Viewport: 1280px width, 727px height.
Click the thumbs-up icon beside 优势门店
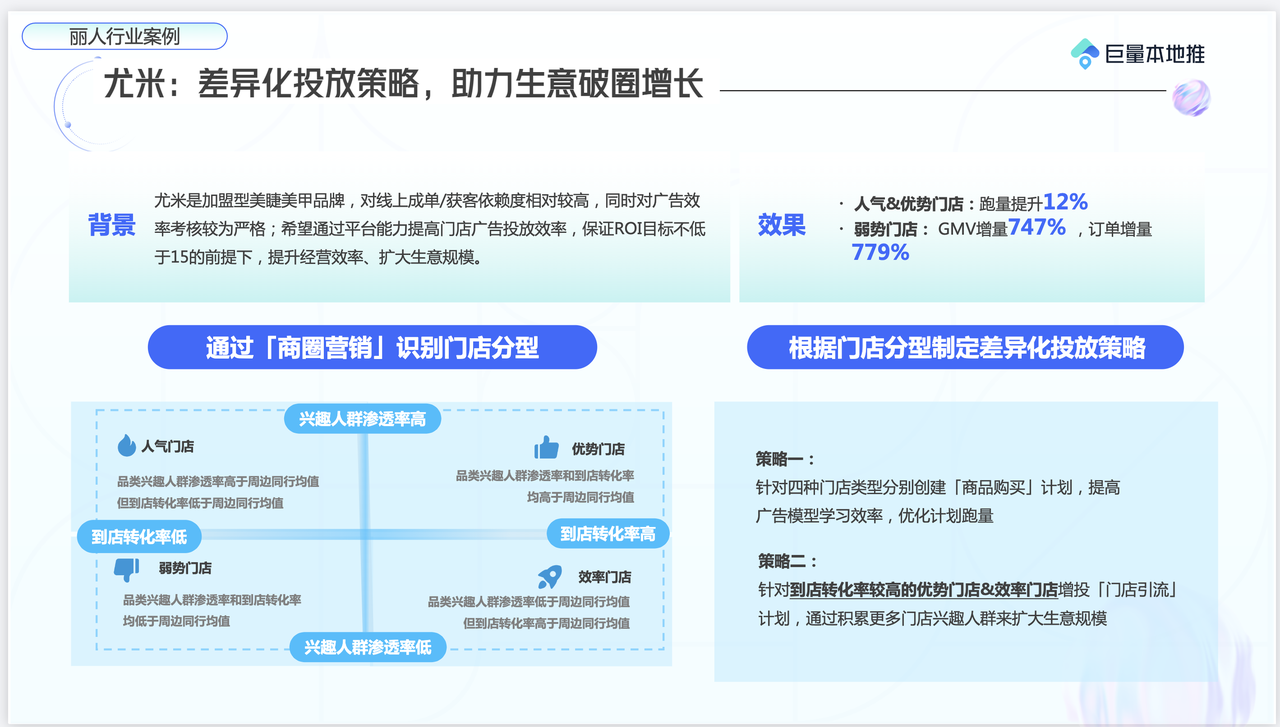click(x=546, y=447)
